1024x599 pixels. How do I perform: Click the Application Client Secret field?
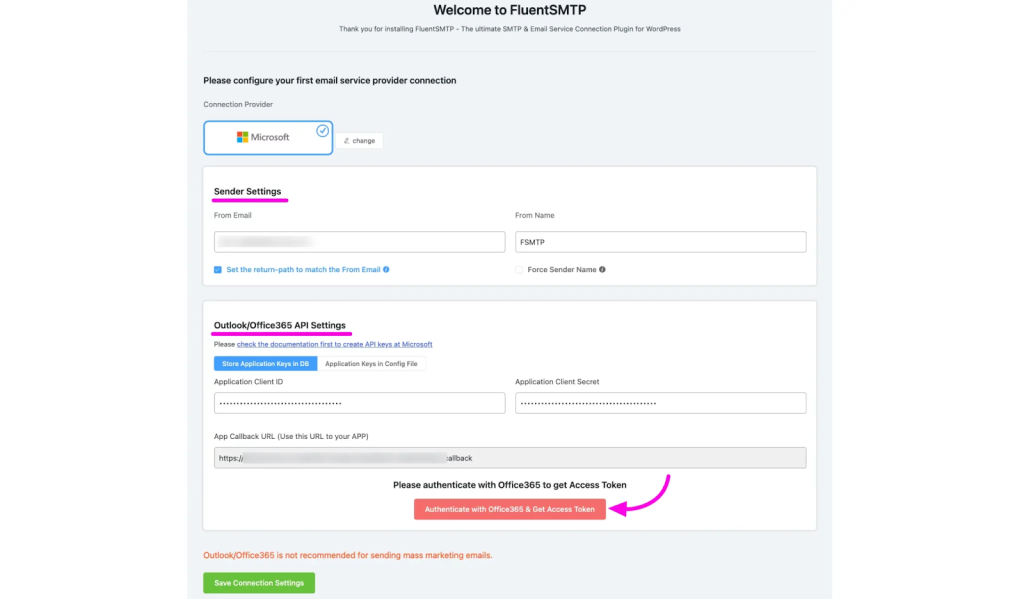[x=660, y=403]
